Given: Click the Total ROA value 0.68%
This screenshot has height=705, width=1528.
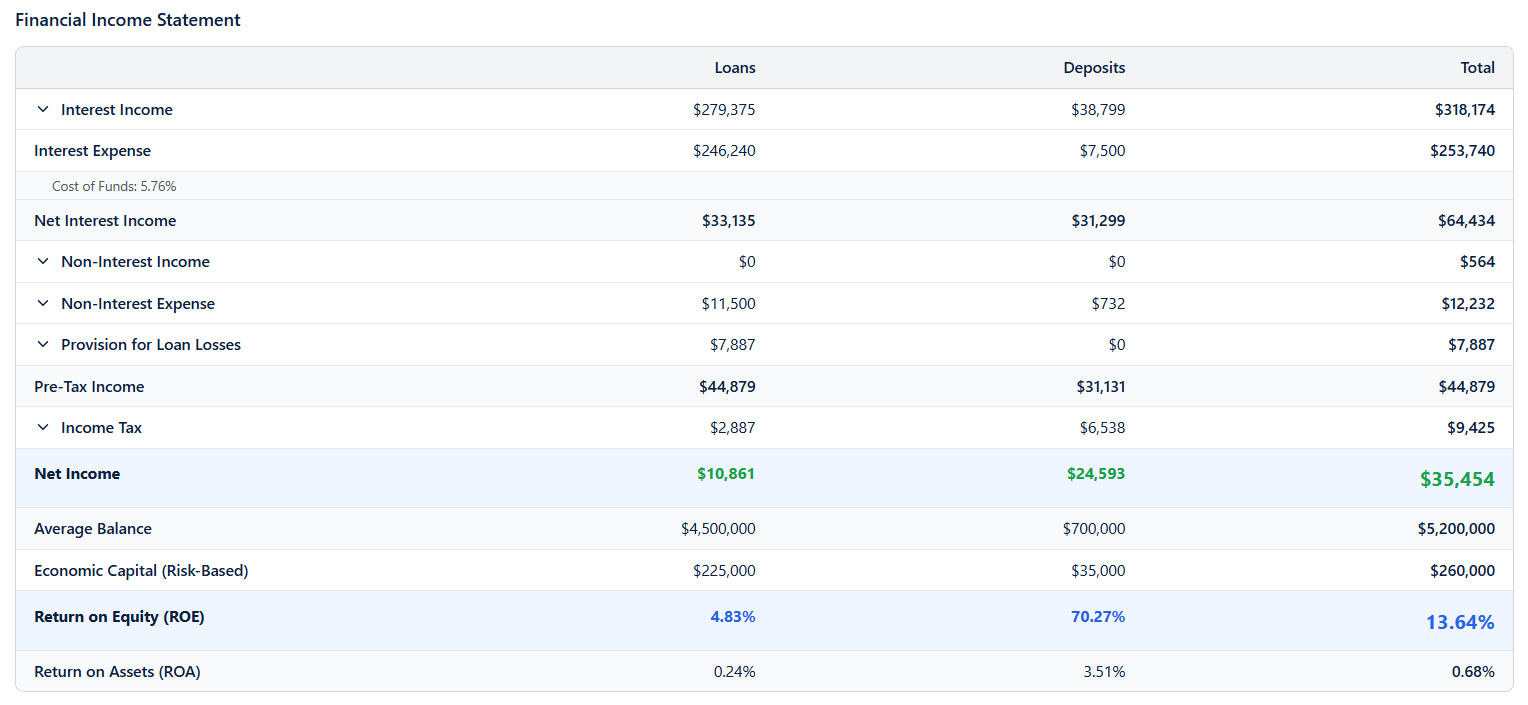Looking at the screenshot, I should coord(1473,672).
